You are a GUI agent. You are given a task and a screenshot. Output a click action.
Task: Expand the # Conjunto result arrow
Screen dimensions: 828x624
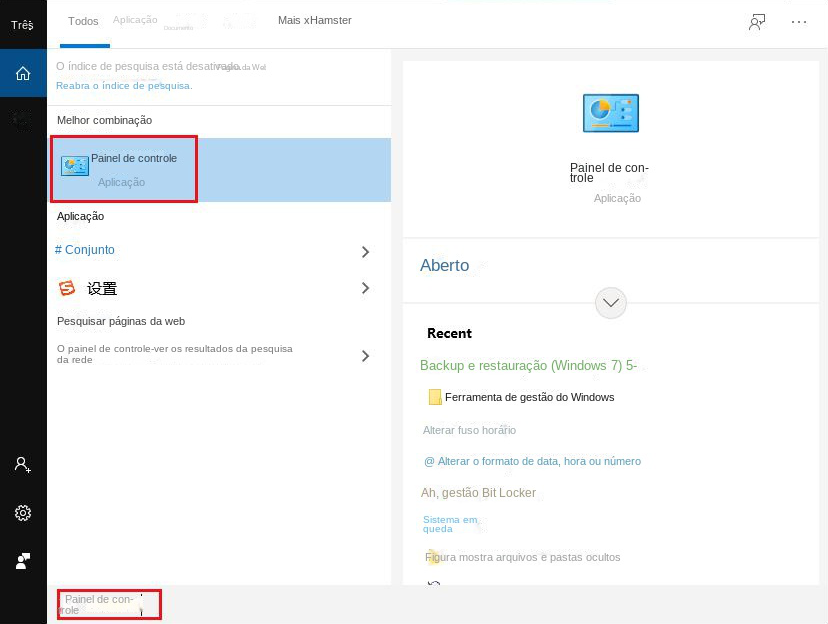365,252
